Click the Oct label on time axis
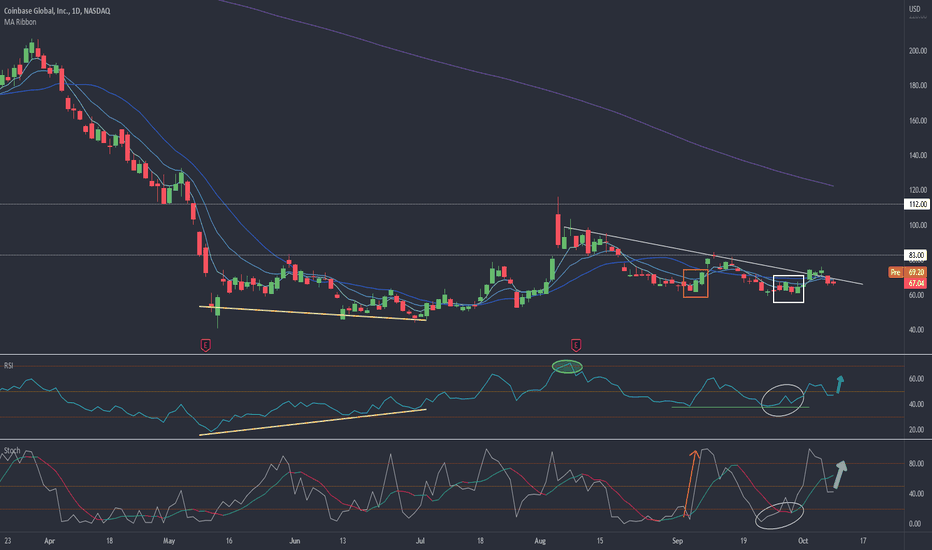This screenshot has width=932, height=550. click(803, 540)
